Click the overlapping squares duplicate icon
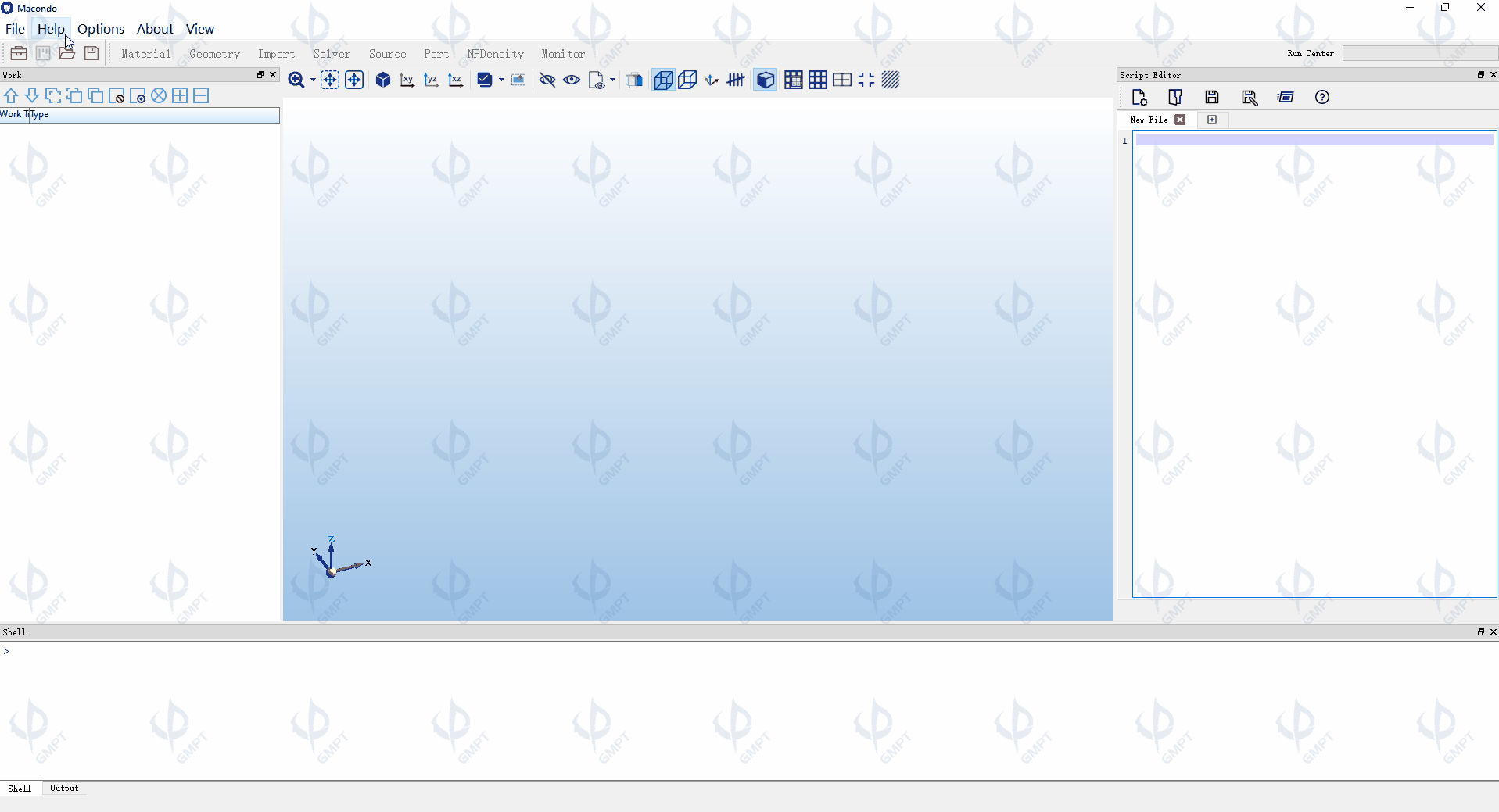The height and width of the screenshot is (812, 1499). pyautogui.click(x=95, y=95)
